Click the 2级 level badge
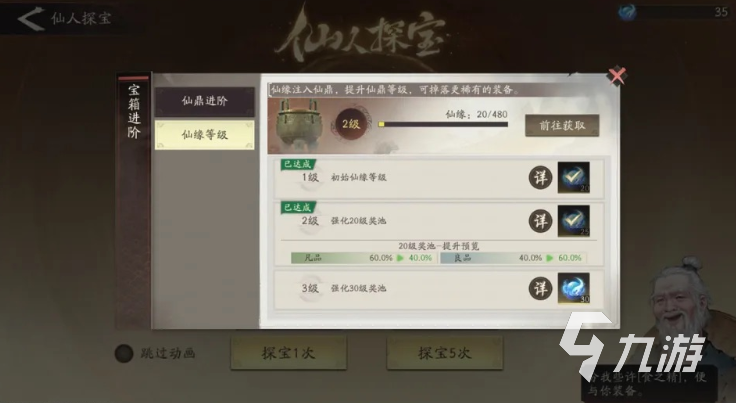The height and width of the screenshot is (403, 736). point(351,124)
